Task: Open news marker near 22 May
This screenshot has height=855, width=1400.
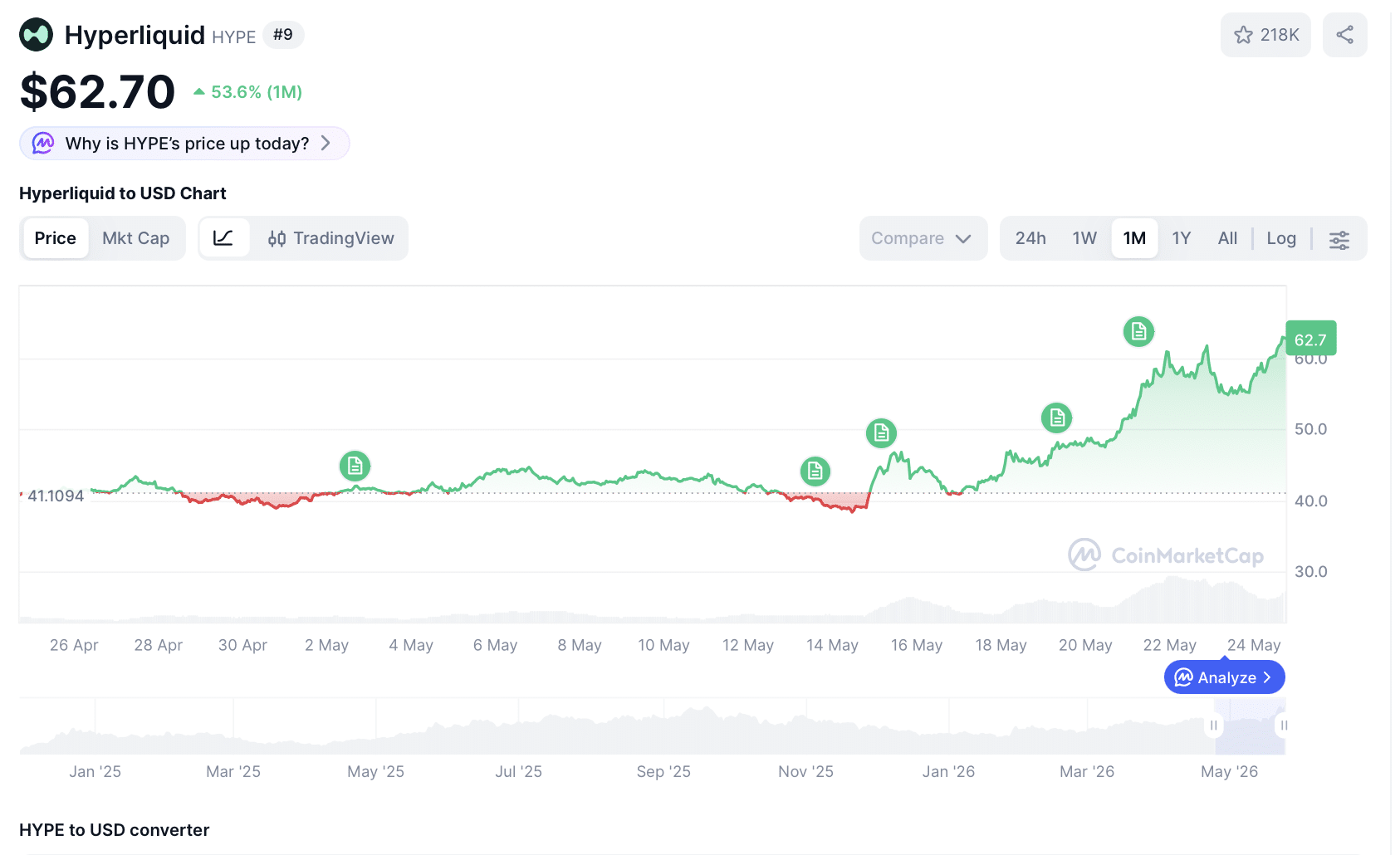Action: pos(1138,332)
